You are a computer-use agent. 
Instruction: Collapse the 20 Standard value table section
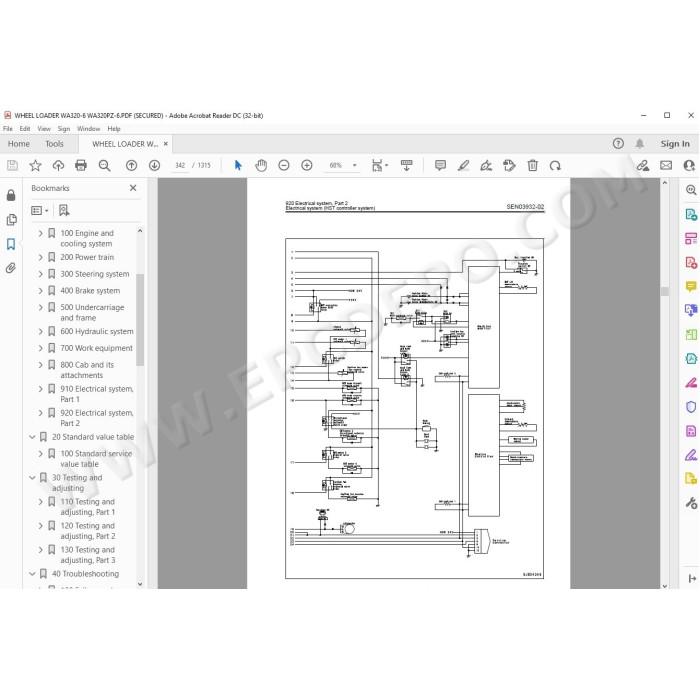(32, 437)
